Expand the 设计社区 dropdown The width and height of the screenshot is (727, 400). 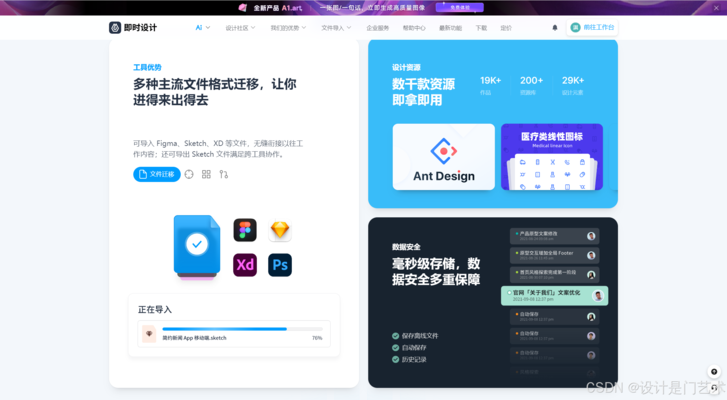pos(240,28)
